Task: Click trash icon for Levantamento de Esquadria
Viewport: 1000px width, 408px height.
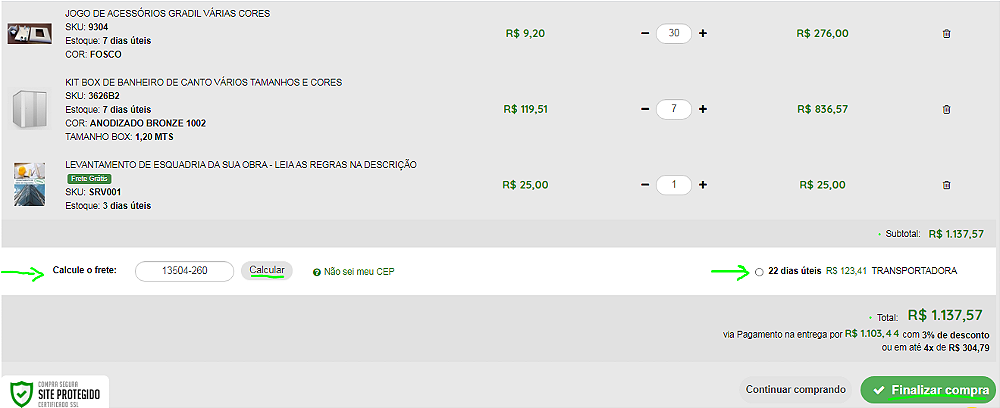Action: (x=946, y=185)
